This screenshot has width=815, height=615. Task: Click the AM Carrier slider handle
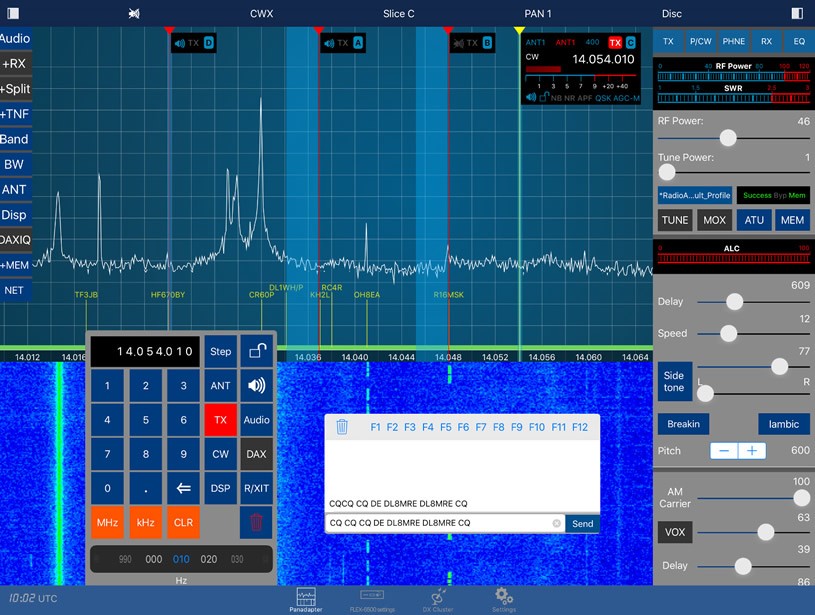[801, 498]
